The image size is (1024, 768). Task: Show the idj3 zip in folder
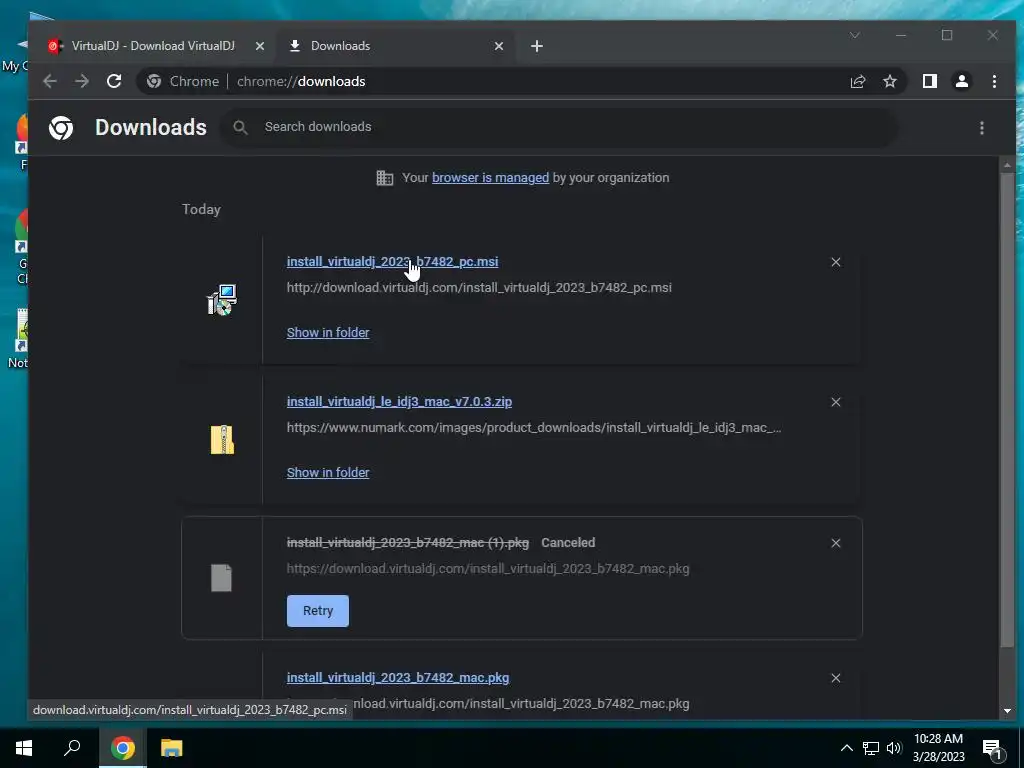(328, 472)
